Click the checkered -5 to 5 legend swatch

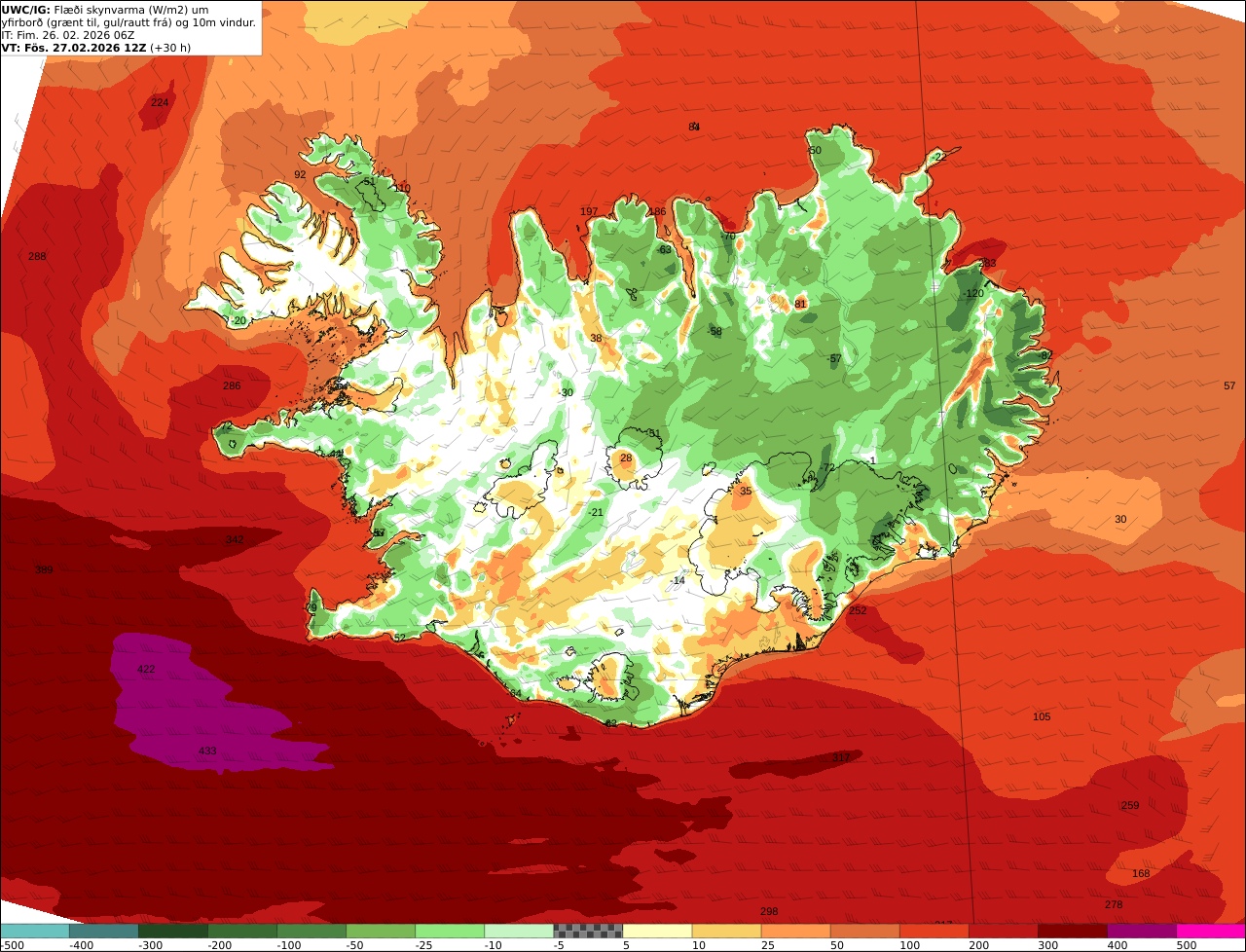[x=588, y=931]
